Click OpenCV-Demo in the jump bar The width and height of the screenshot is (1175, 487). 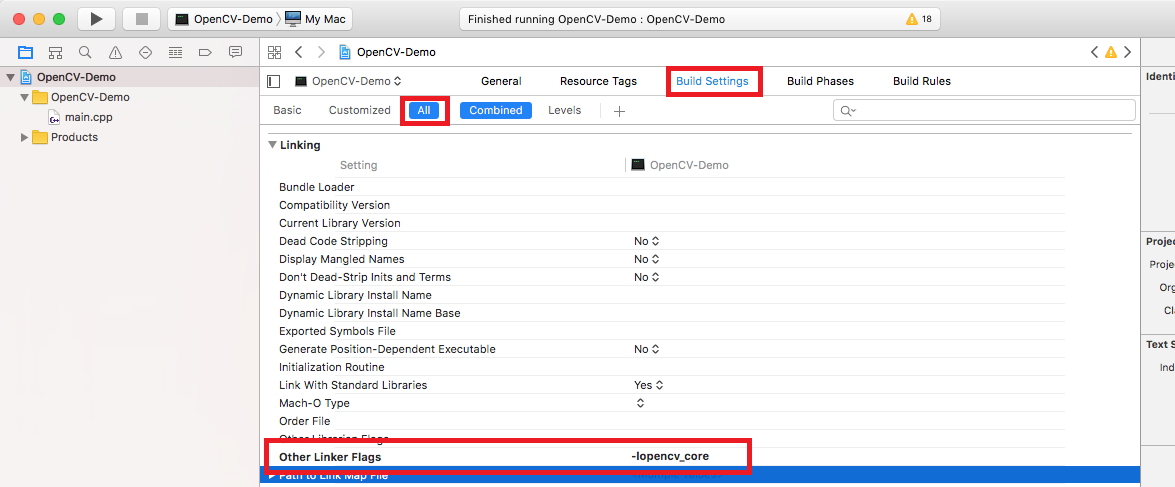click(396, 52)
